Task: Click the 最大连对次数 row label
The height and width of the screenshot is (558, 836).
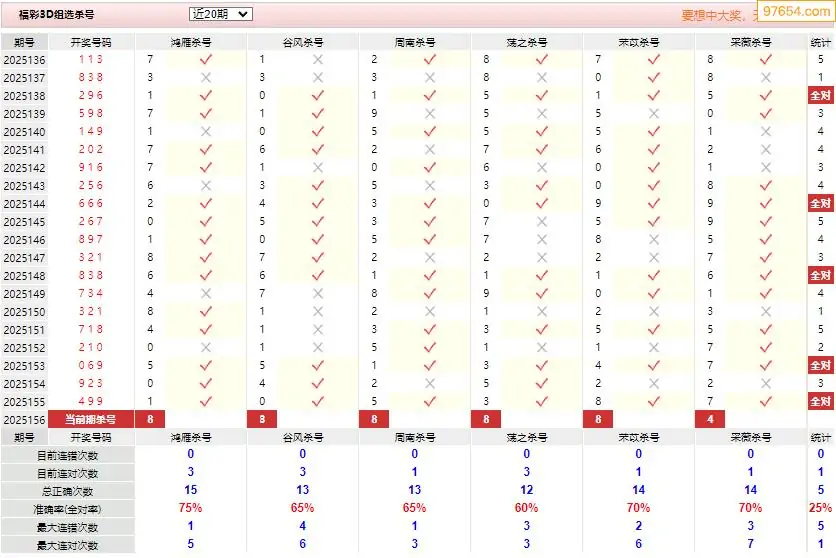Action: (x=67, y=546)
